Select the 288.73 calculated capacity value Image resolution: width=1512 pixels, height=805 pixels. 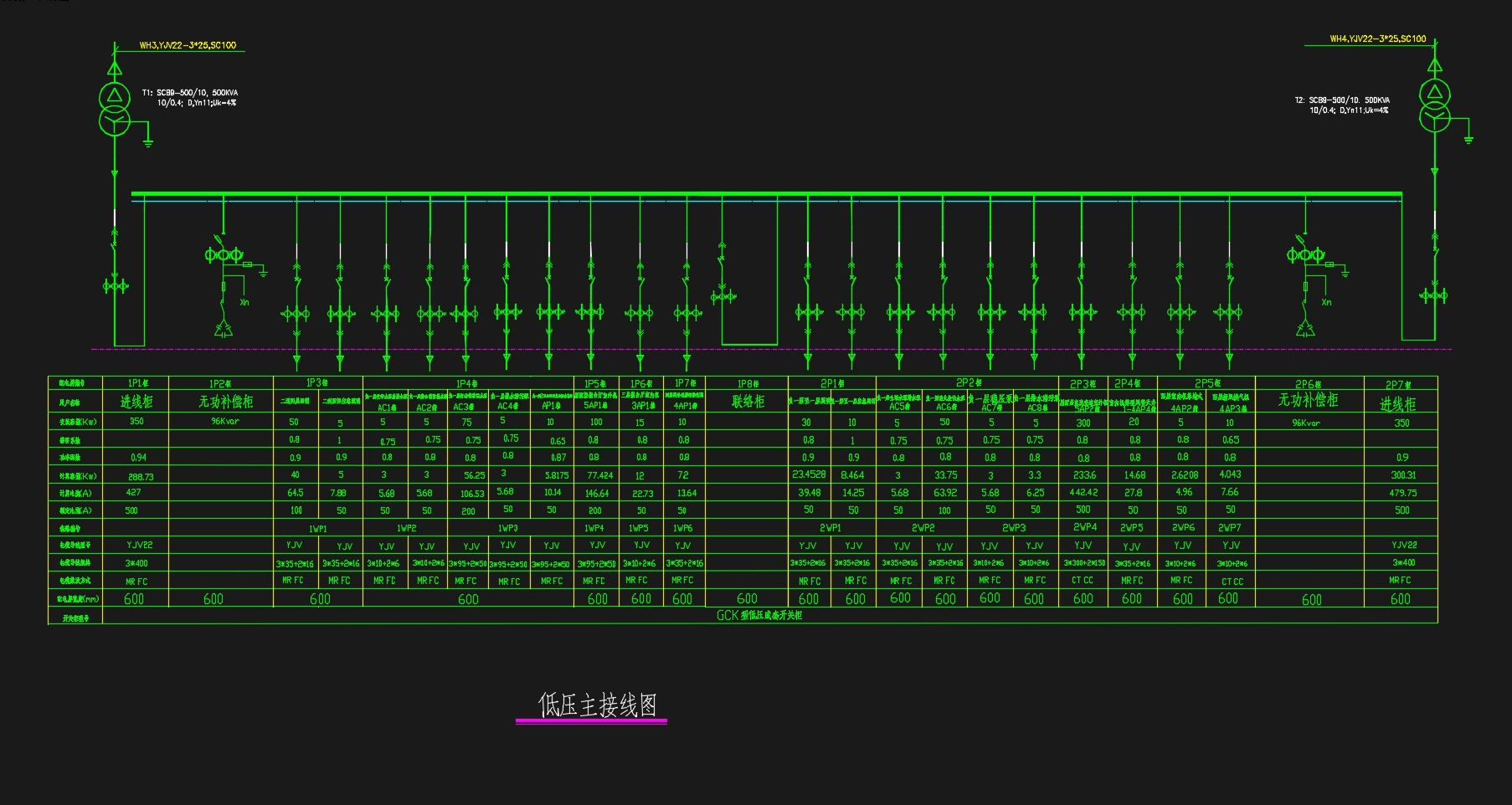pos(141,476)
